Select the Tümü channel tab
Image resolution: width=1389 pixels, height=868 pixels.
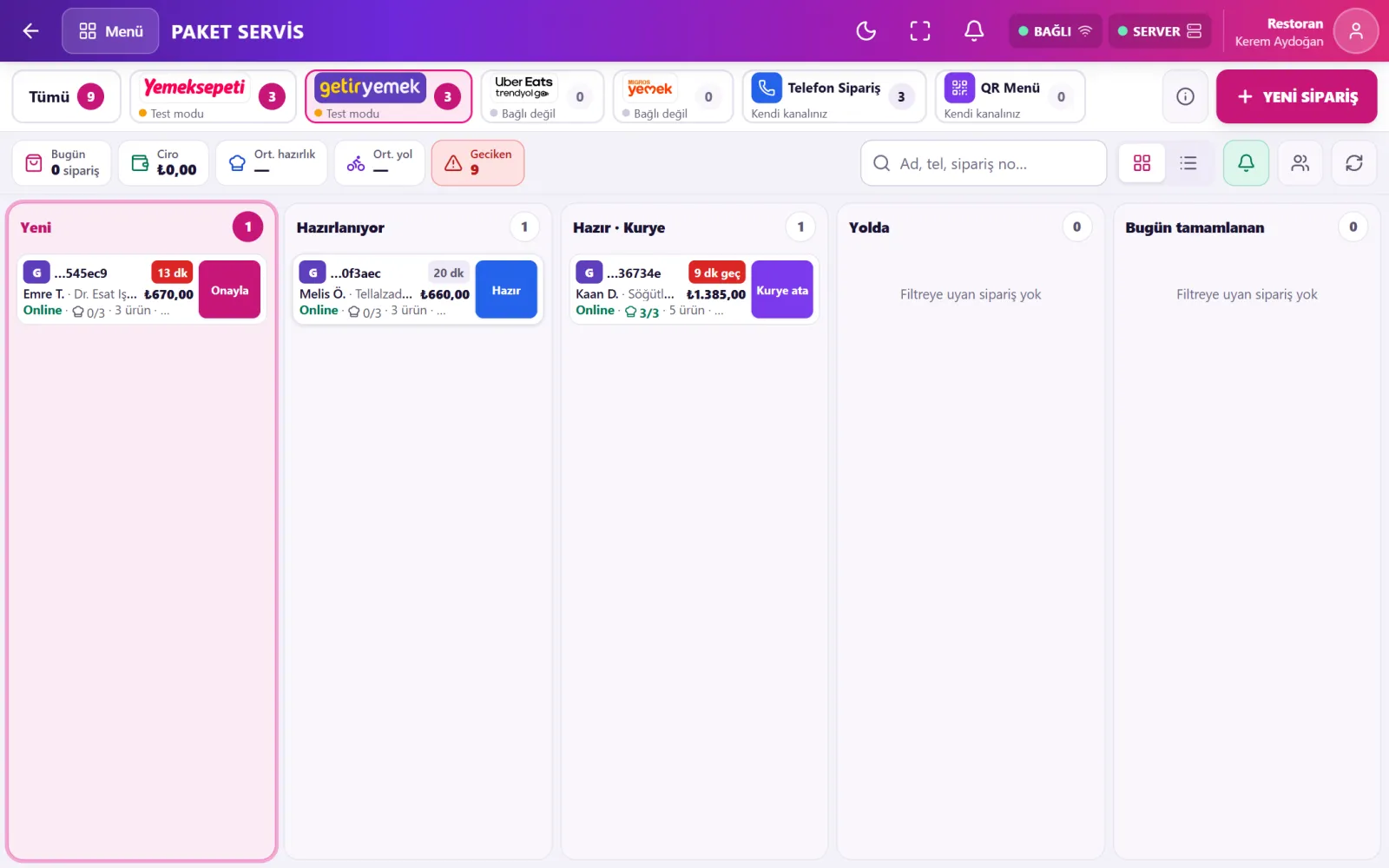pyautogui.click(x=66, y=96)
